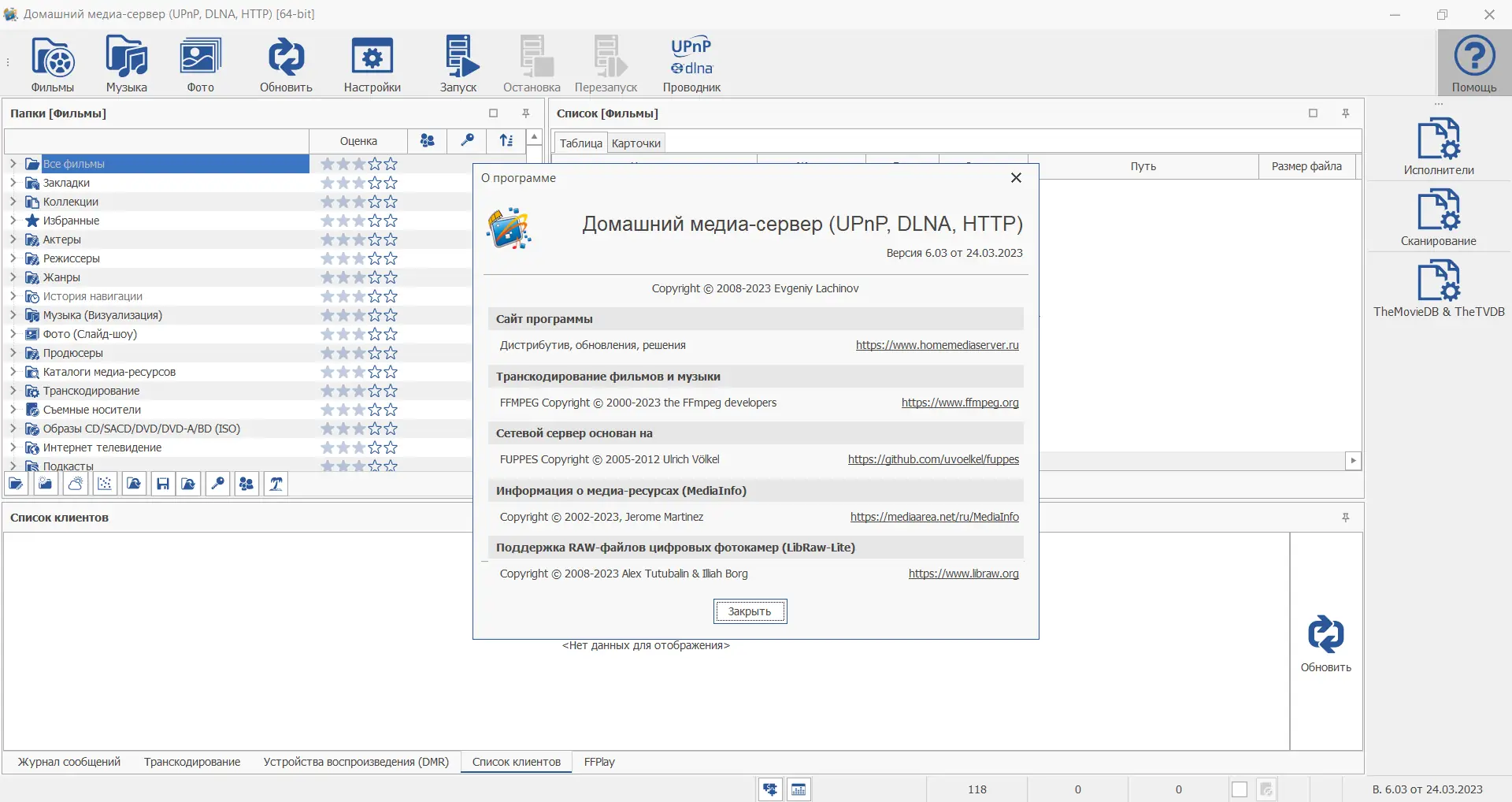The image size is (1512, 802).
Task: Expand the Интернет телевидение tree node
Action: point(13,447)
